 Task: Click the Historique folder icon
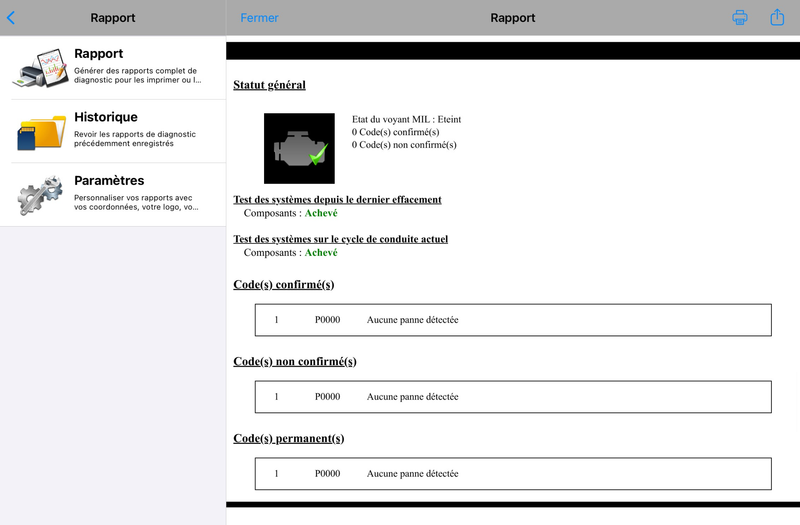point(41,131)
